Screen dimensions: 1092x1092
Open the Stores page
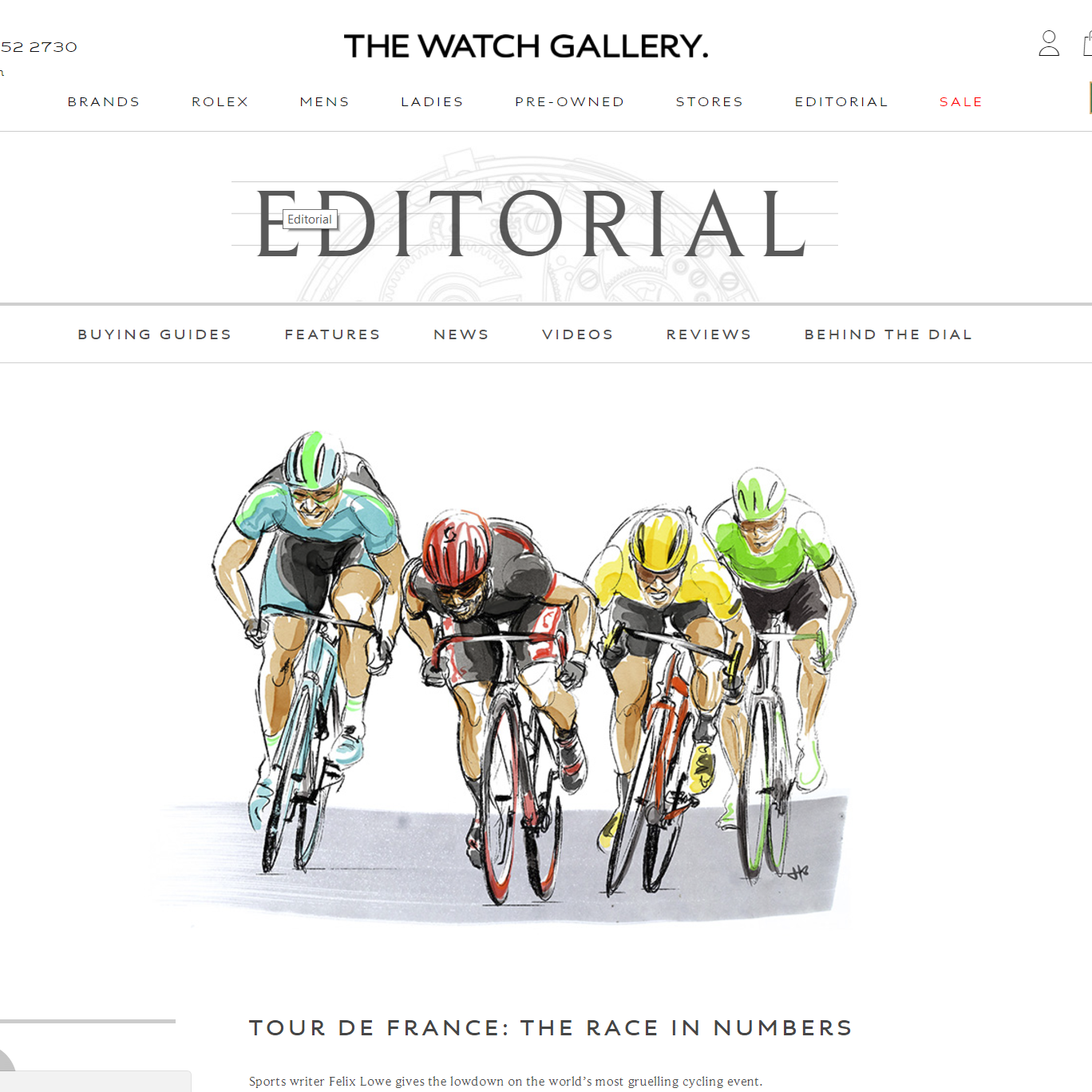710,102
